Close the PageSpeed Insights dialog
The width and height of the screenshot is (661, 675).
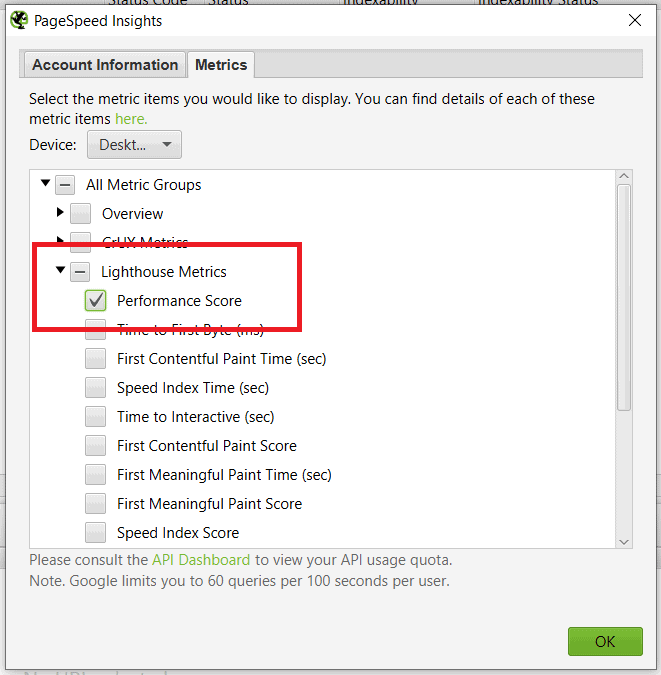pyautogui.click(x=634, y=20)
